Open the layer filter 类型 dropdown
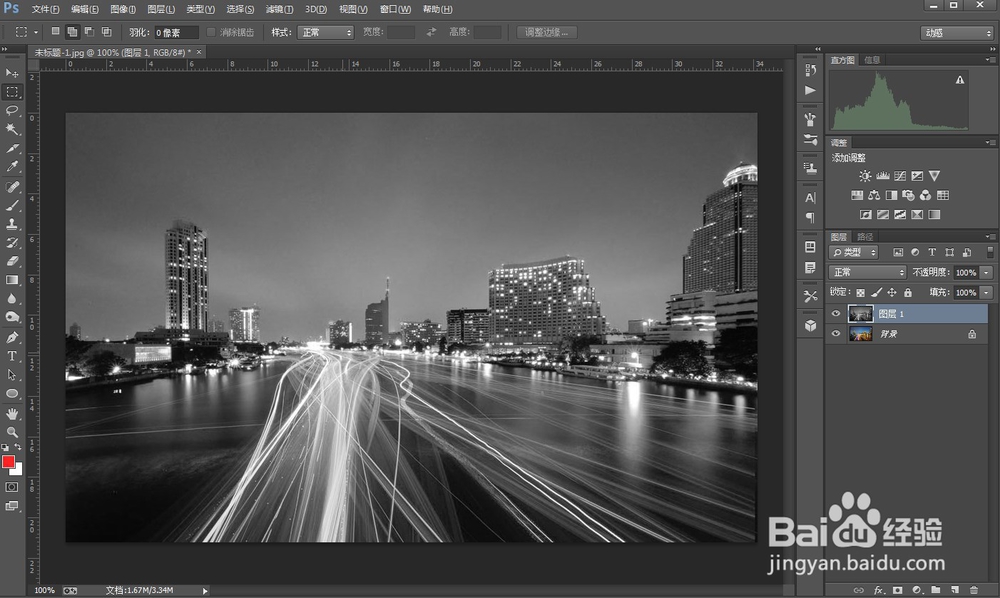The width and height of the screenshot is (1000, 598). [853, 252]
